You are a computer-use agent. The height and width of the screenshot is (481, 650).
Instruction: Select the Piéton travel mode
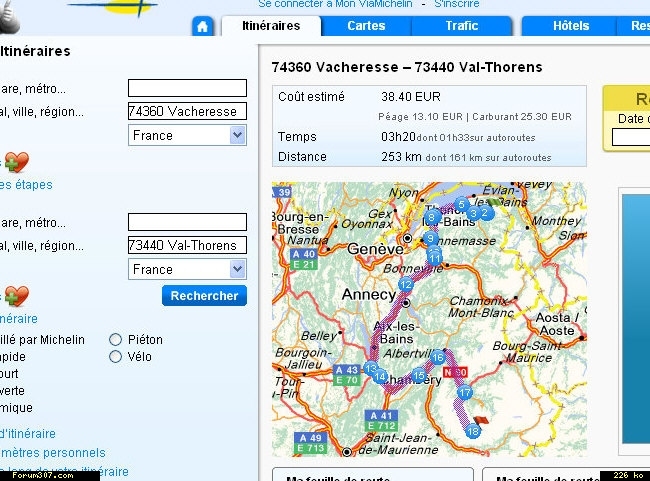(x=115, y=340)
